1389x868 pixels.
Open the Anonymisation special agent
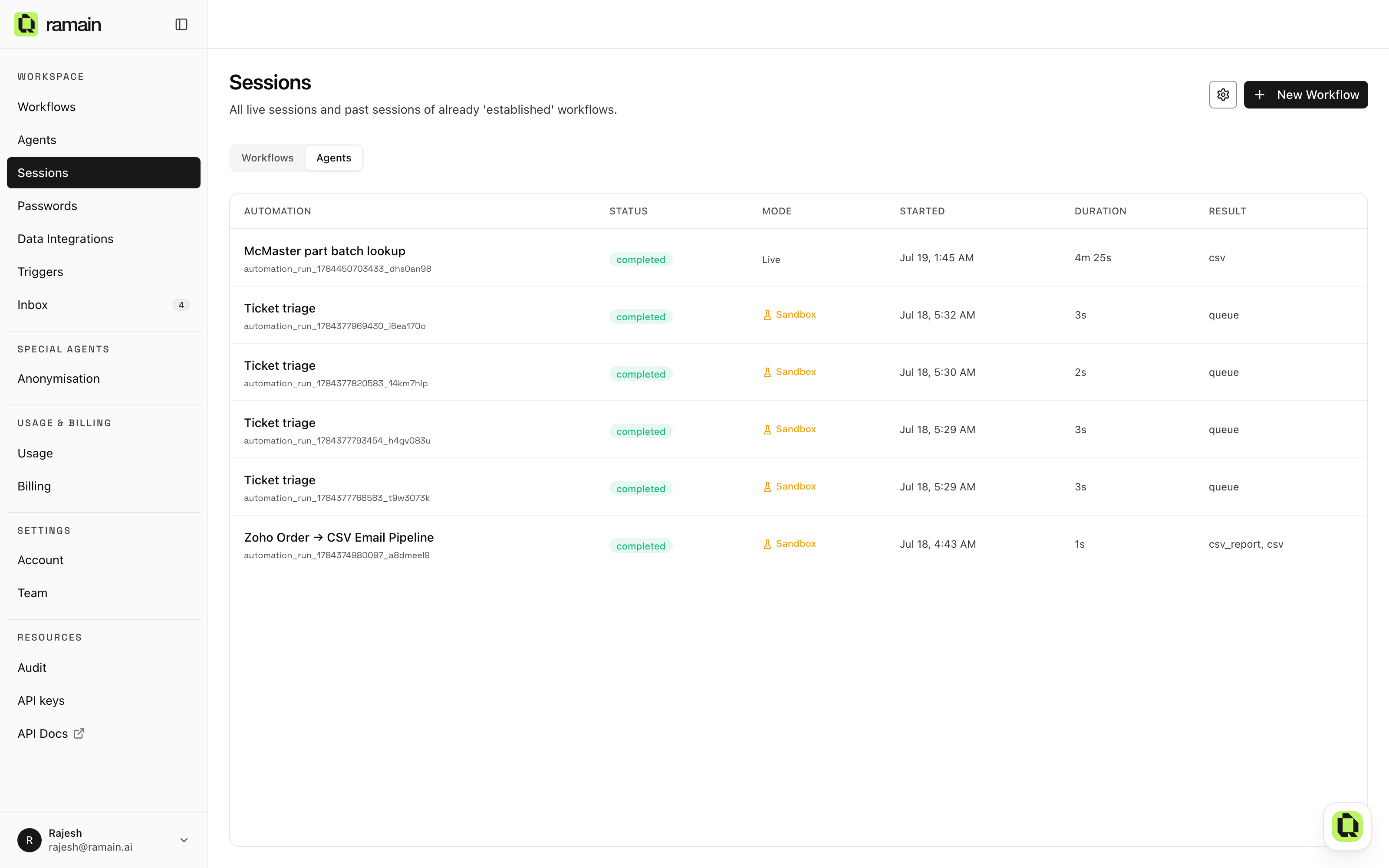(104, 379)
